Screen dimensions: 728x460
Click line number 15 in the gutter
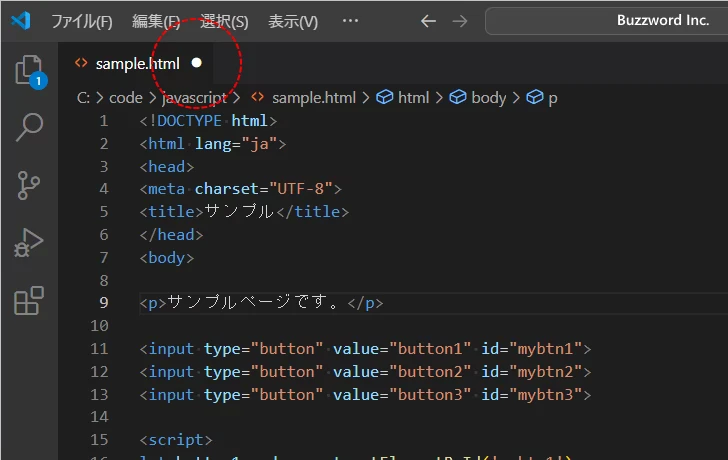[99, 440]
